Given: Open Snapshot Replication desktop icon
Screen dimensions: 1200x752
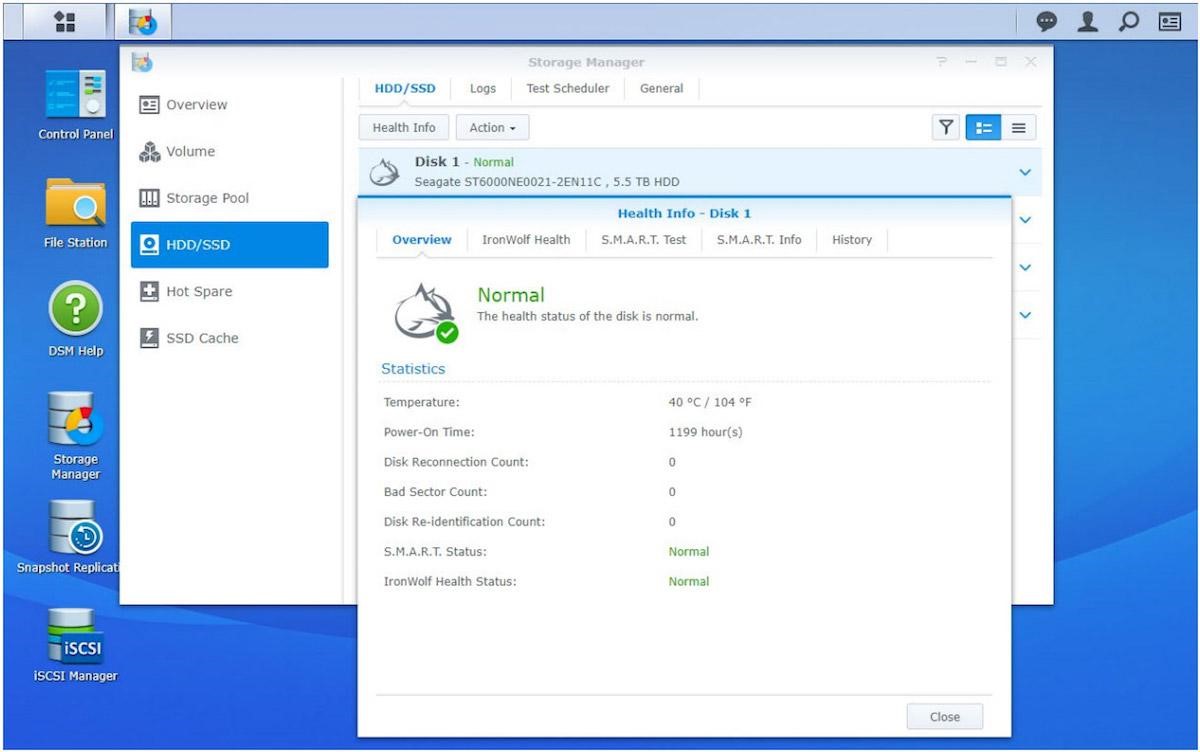Looking at the screenshot, I should coord(75,528).
